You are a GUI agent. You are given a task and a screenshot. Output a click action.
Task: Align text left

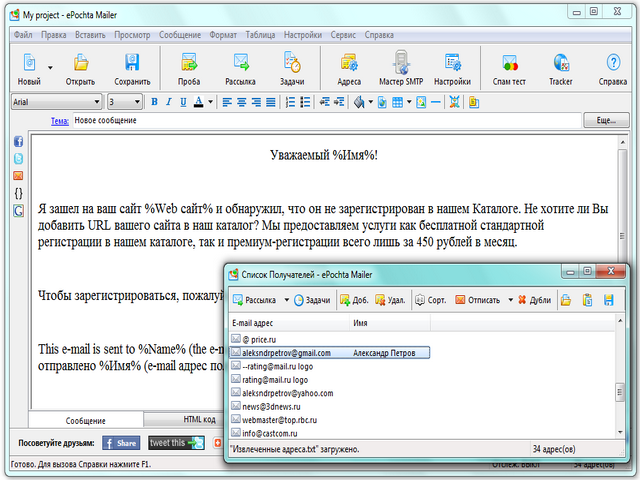coord(227,102)
